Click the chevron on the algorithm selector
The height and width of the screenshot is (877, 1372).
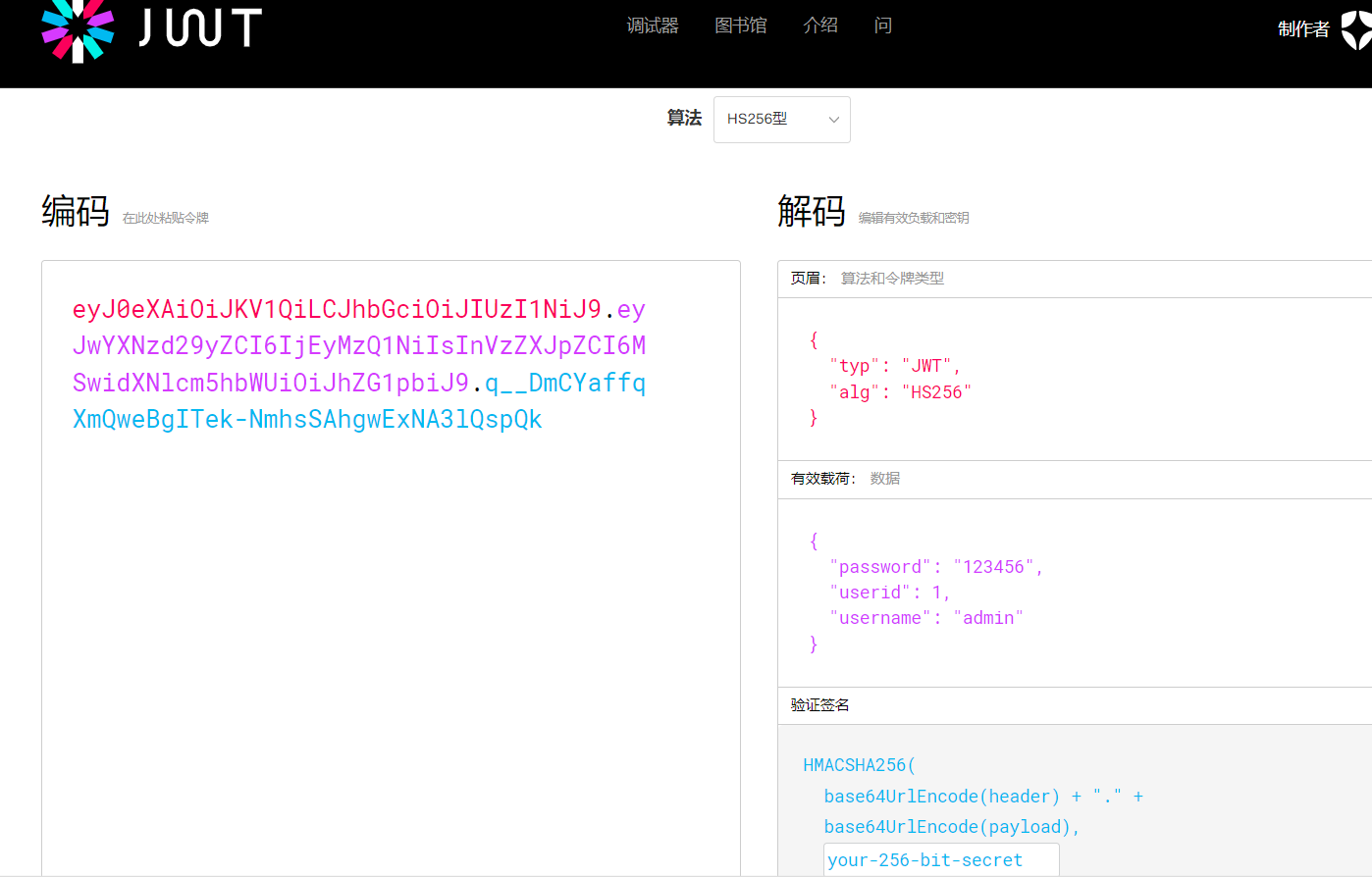tap(834, 119)
